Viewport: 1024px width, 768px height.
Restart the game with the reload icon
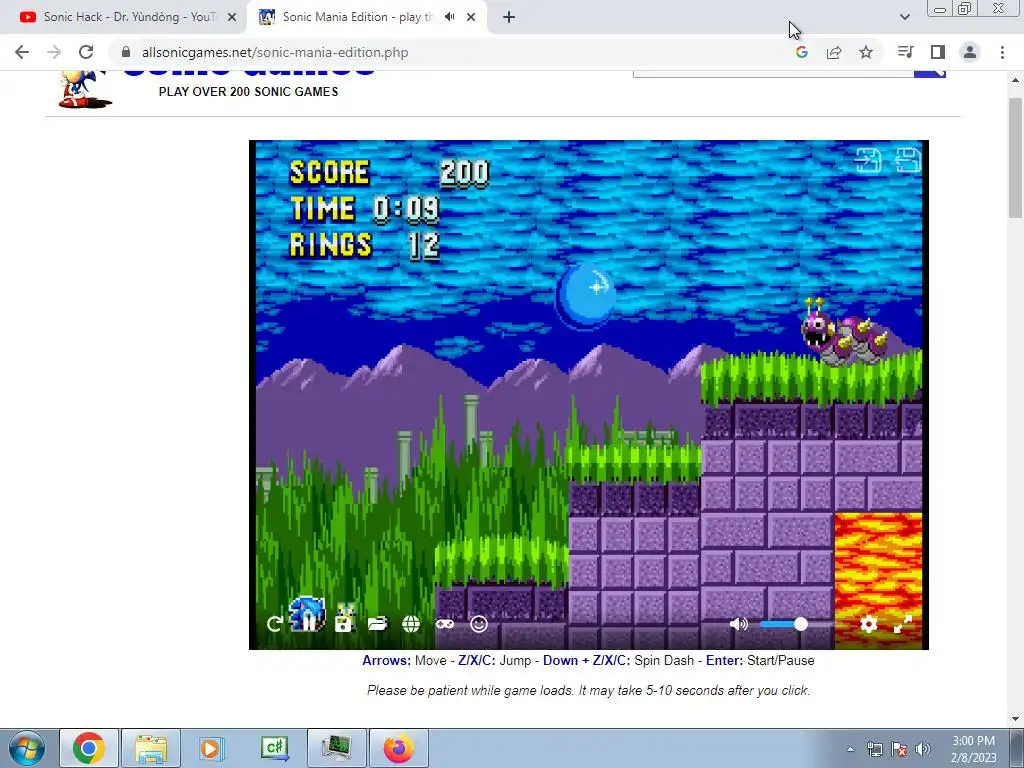[274, 624]
